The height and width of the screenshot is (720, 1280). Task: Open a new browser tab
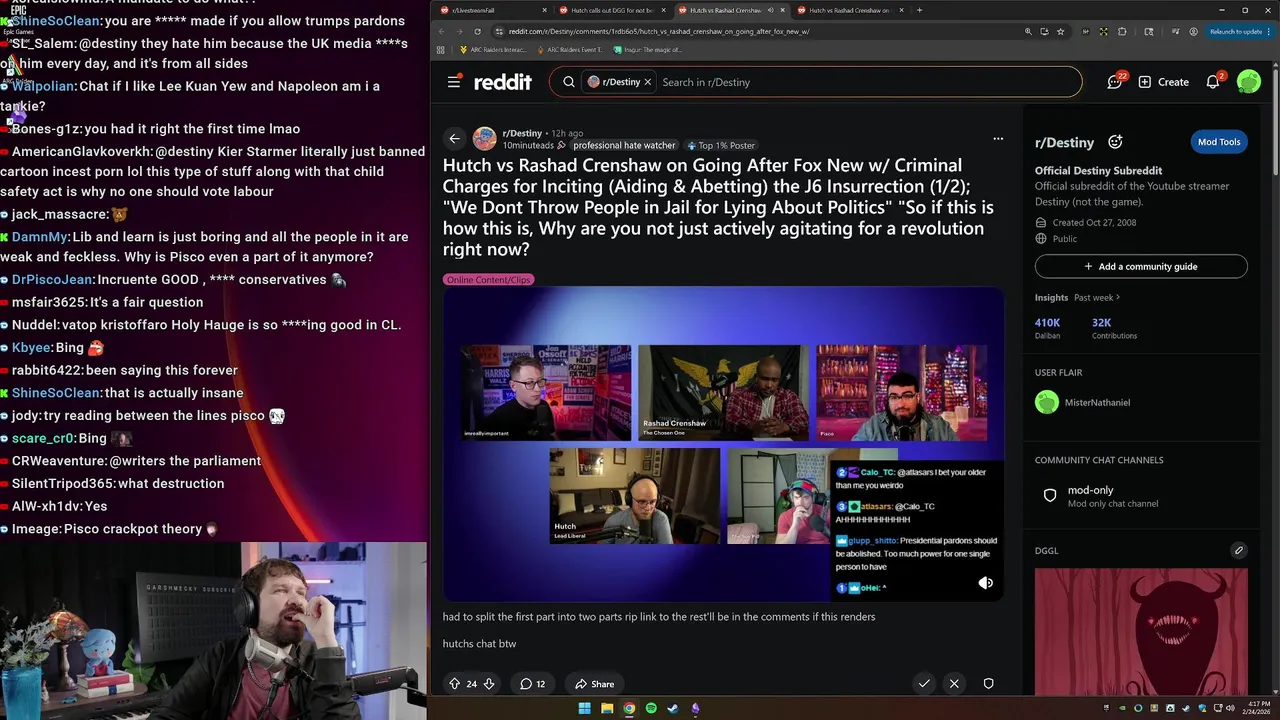pyautogui.click(x=919, y=10)
